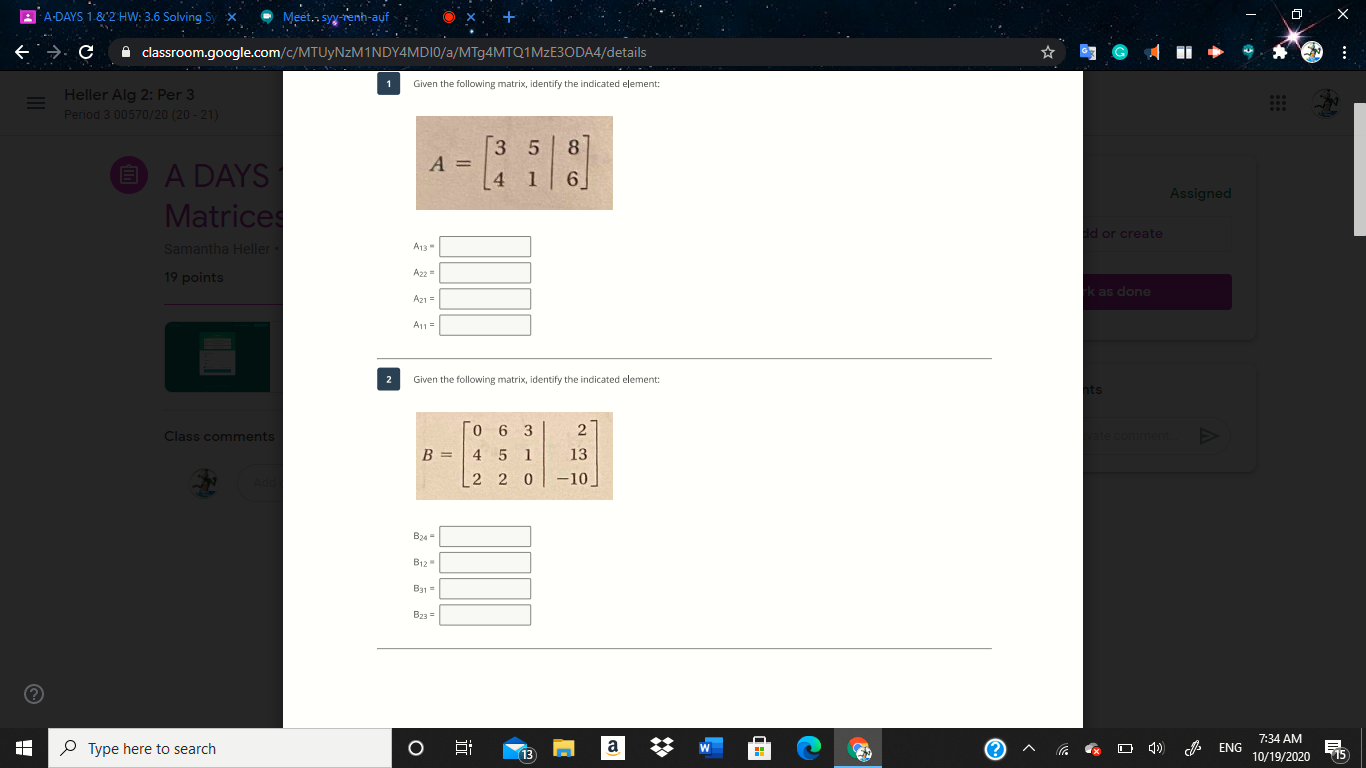The width and height of the screenshot is (1366, 768).
Task: Click the B24 answer input field
Action: (x=485, y=536)
